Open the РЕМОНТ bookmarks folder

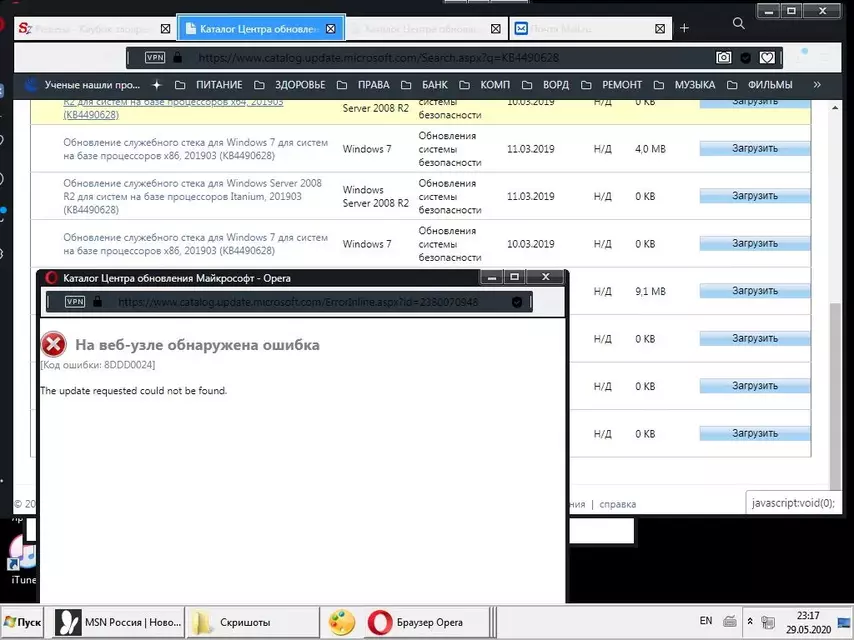612,85
